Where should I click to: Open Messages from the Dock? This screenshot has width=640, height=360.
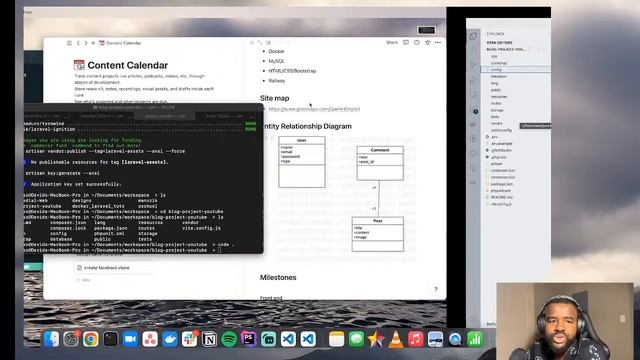pyautogui.click(x=356, y=339)
